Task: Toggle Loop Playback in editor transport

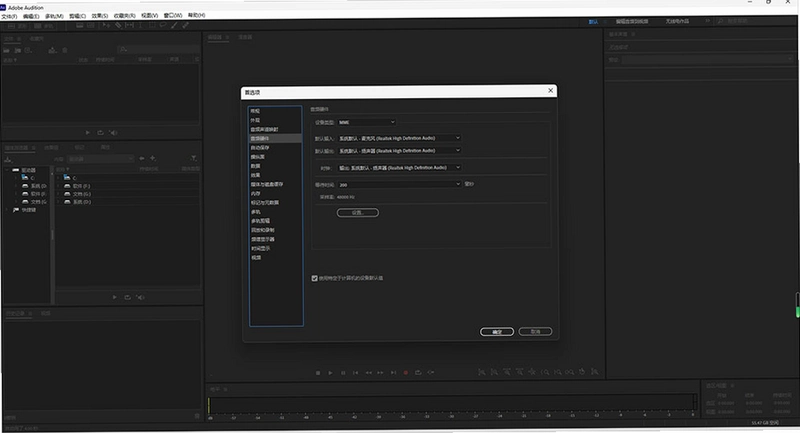Action: pos(418,373)
